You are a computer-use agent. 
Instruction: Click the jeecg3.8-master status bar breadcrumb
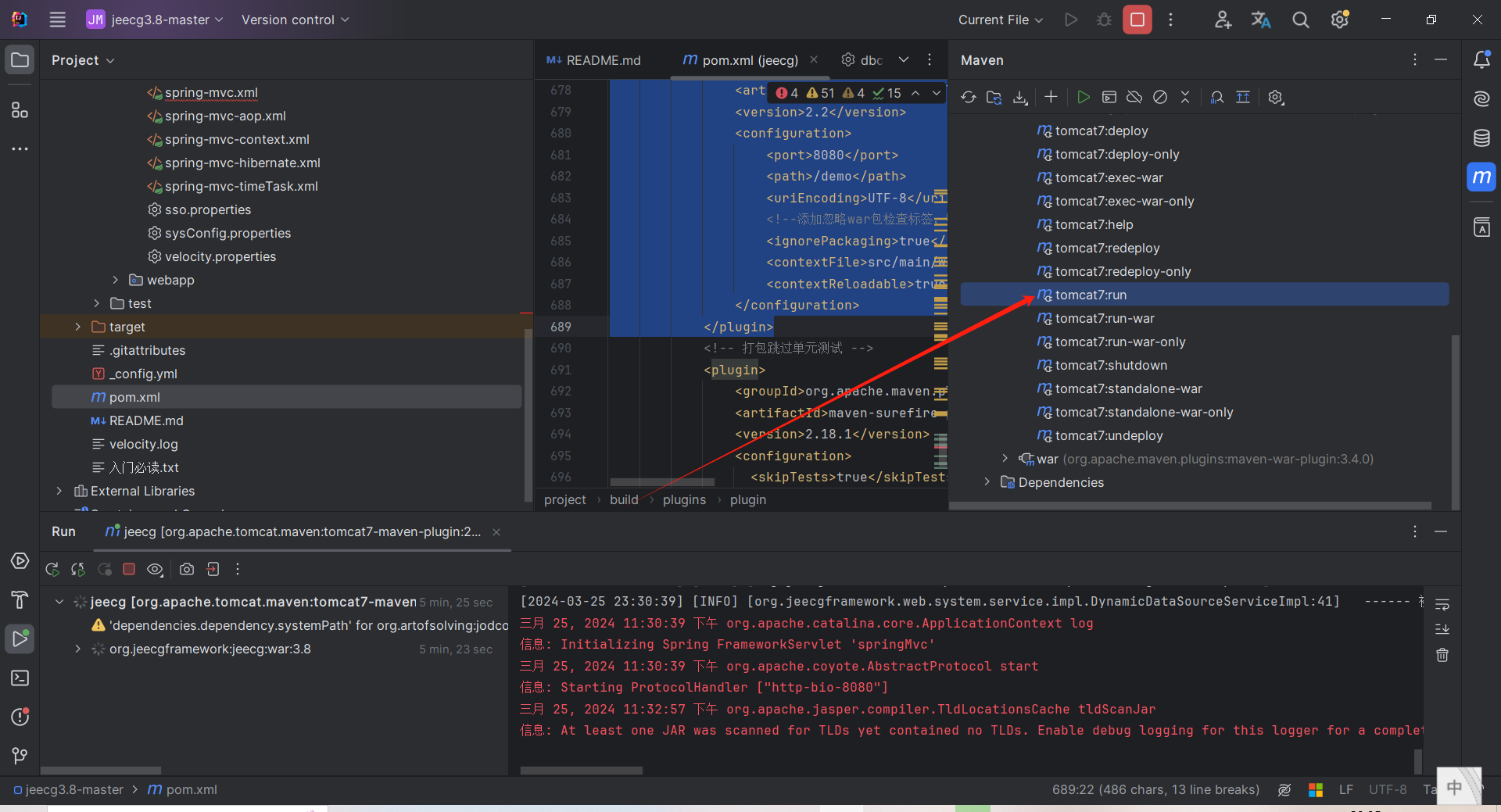pyautogui.click(x=68, y=789)
